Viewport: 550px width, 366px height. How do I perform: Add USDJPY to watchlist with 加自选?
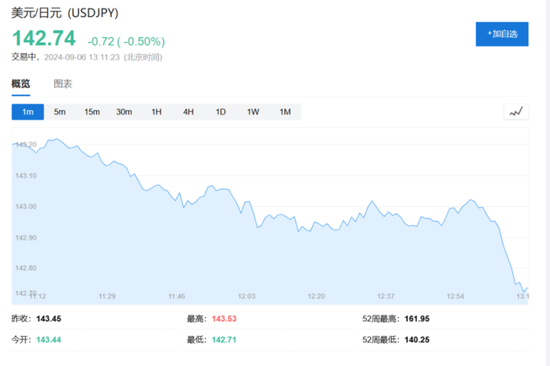pyautogui.click(x=502, y=34)
